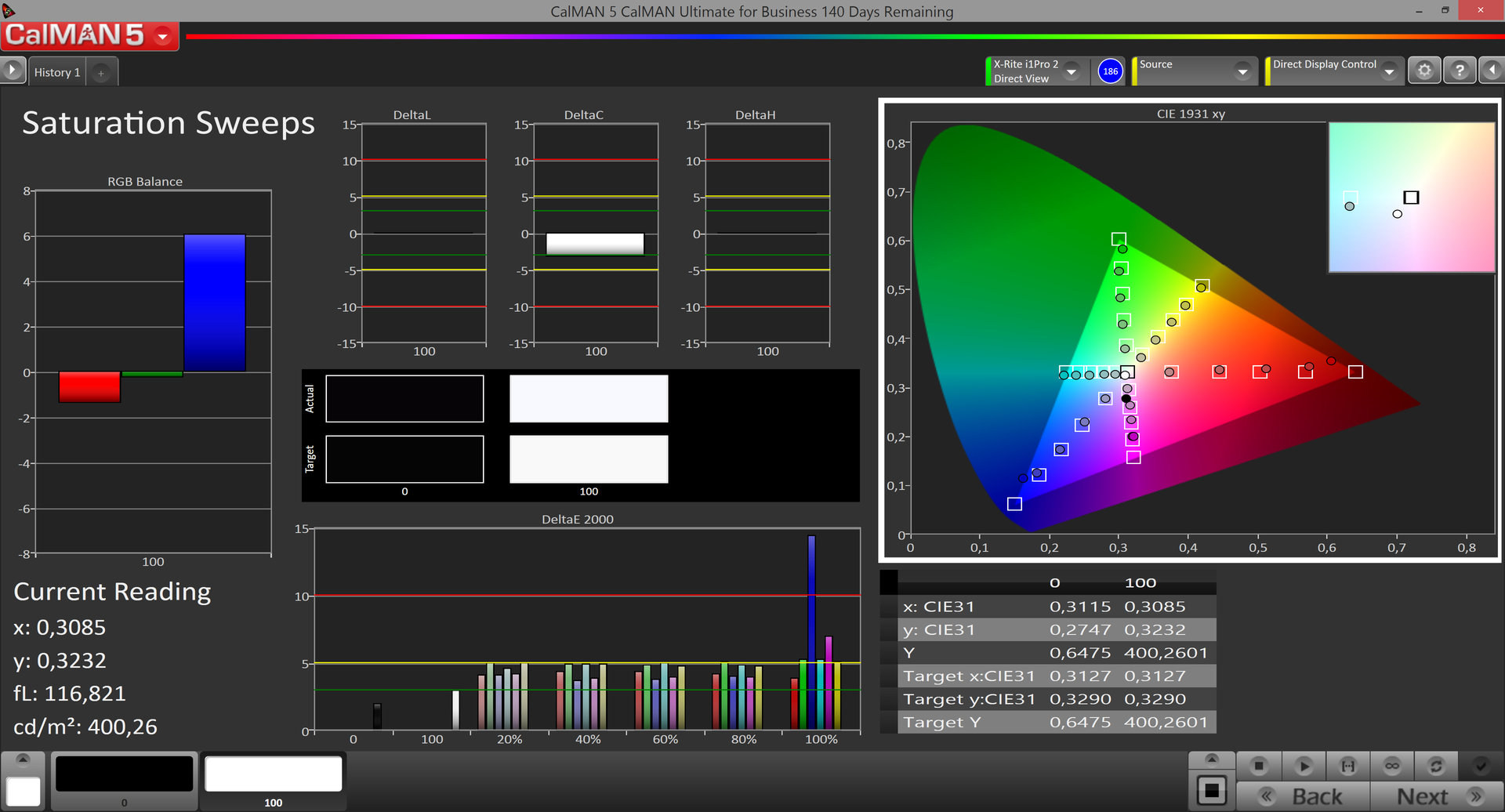Click the read series bracket icon
The width and height of the screenshot is (1505, 812).
[x=1348, y=766]
